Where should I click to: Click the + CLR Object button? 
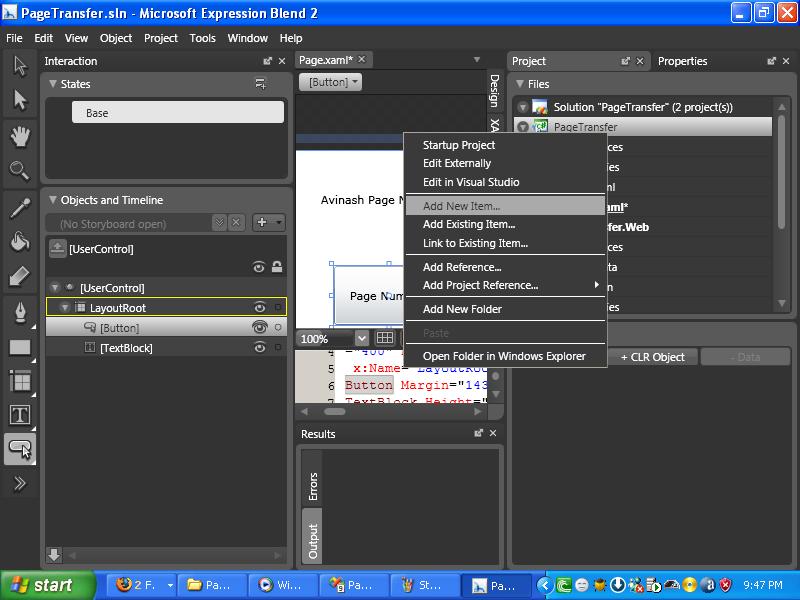[653, 357]
